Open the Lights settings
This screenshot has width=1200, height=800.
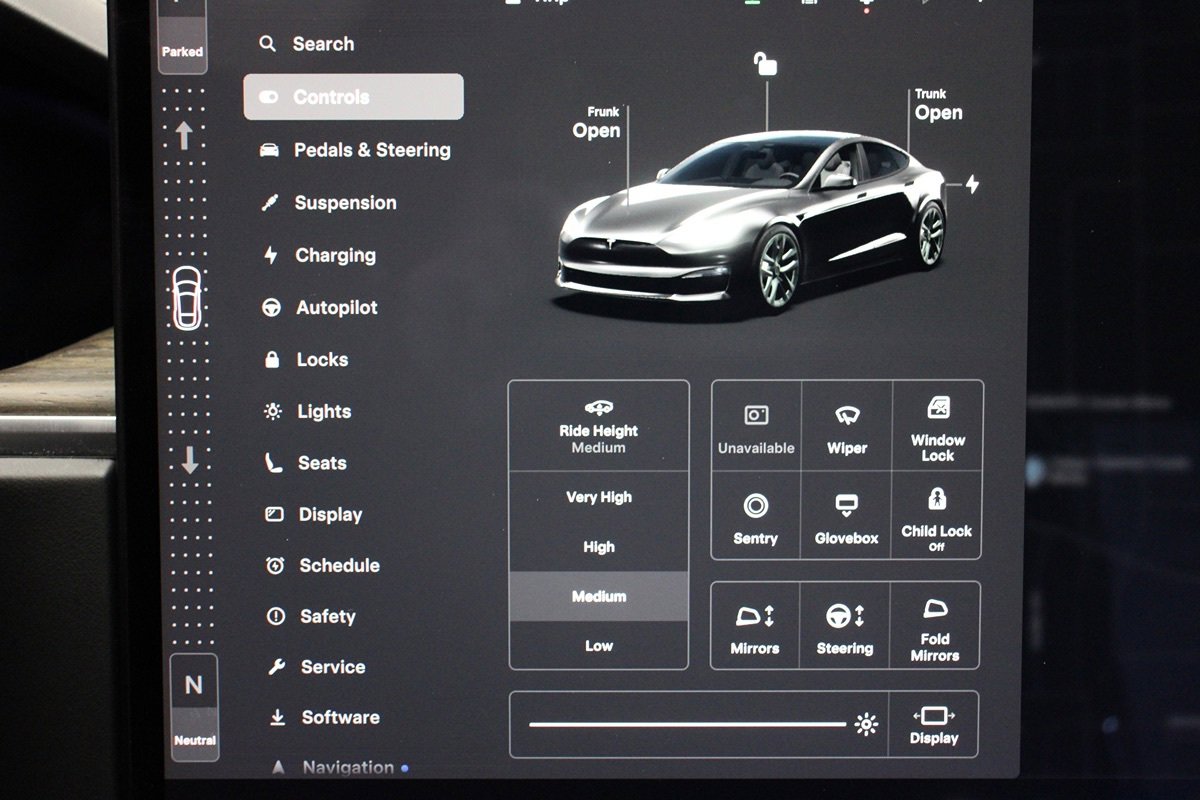click(307, 411)
